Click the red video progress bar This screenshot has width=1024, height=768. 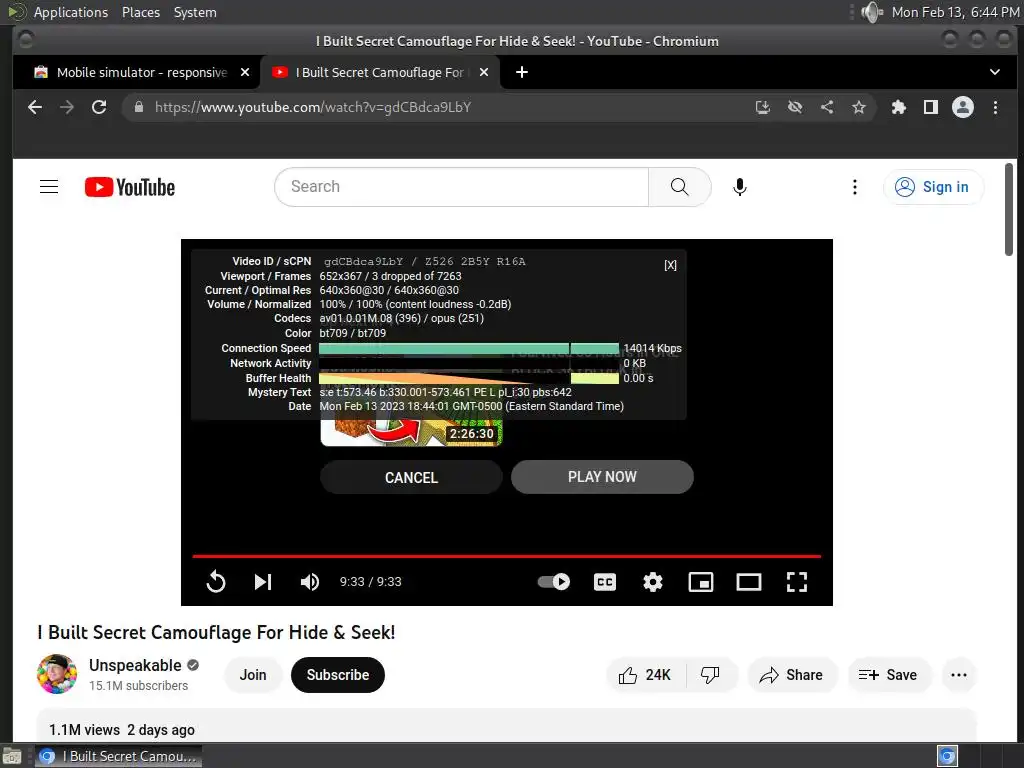tap(507, 556)
